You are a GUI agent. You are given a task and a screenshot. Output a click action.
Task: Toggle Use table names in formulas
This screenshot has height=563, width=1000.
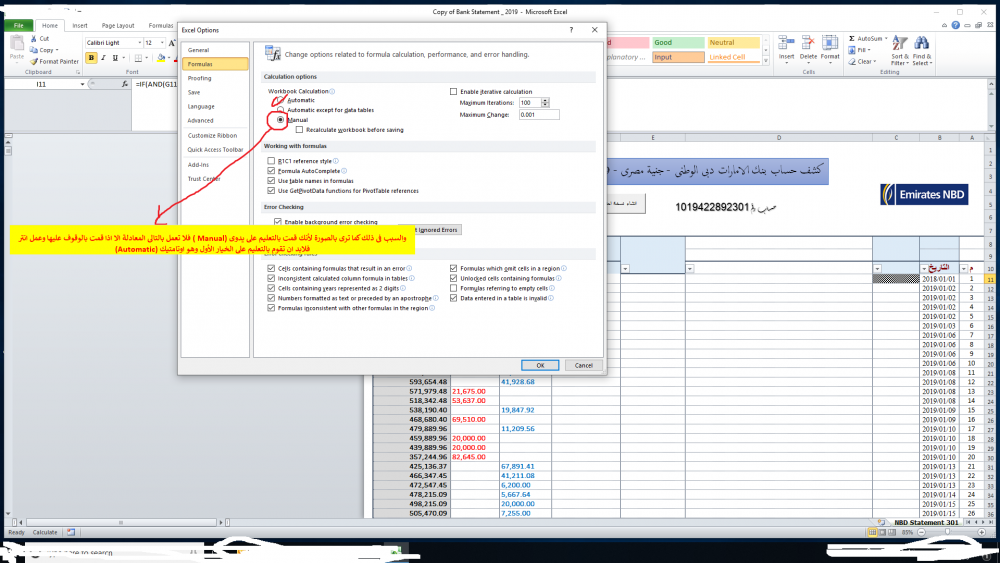[271, 180]
